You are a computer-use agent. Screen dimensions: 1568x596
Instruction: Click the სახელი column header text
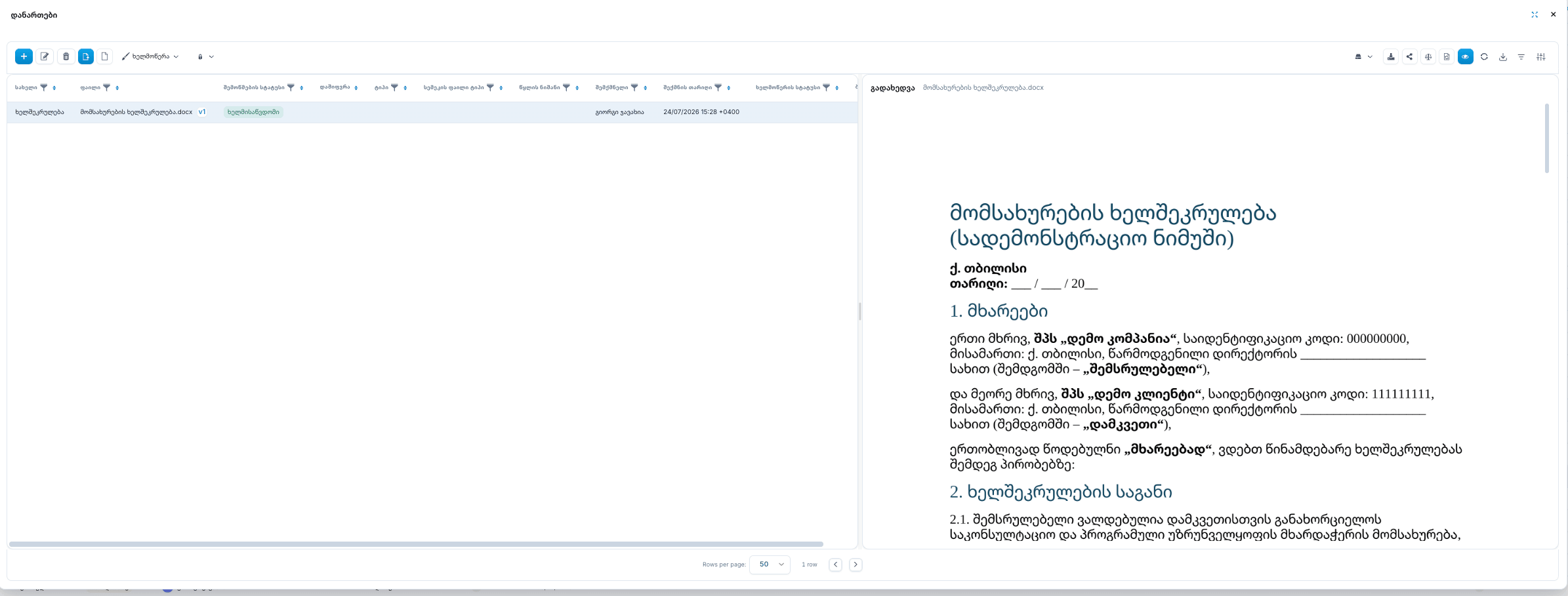[x=26, y=88]
